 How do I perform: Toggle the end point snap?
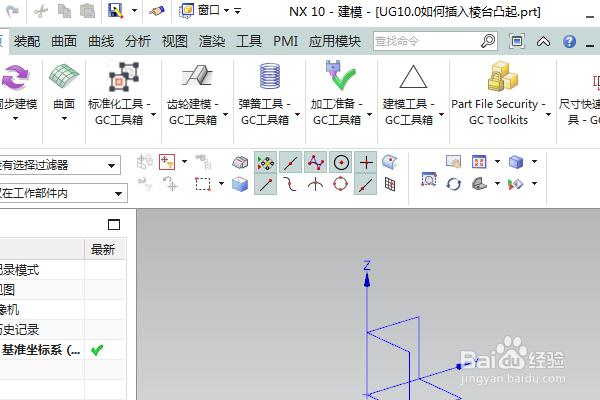pos(266,185)
